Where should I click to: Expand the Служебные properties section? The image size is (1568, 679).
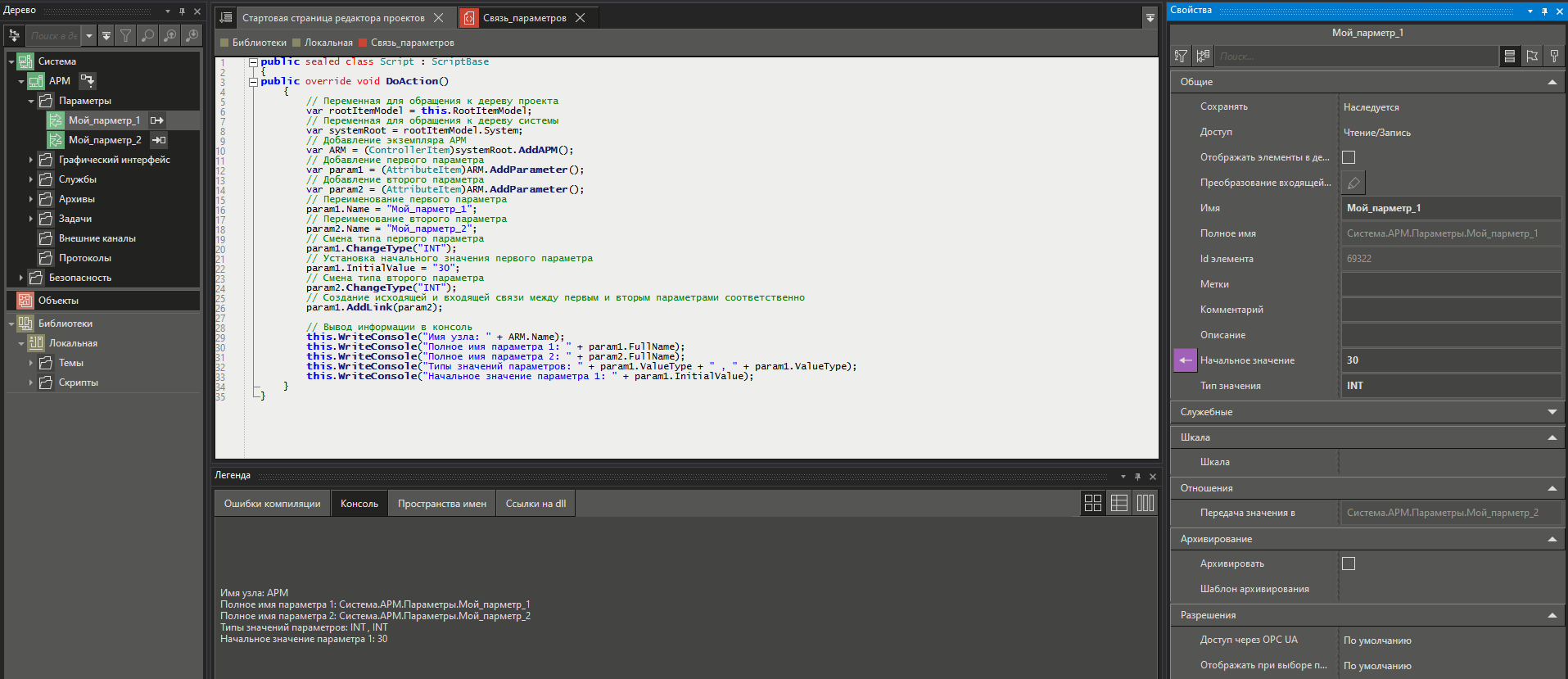point(1552,412)
